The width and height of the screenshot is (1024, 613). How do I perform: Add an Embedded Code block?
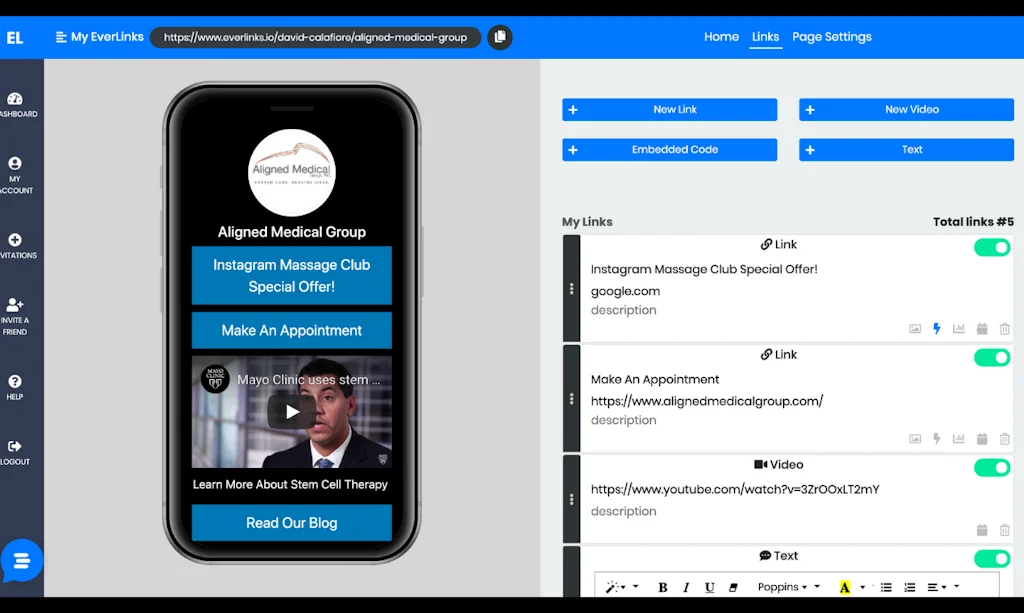tap(668, 149)
